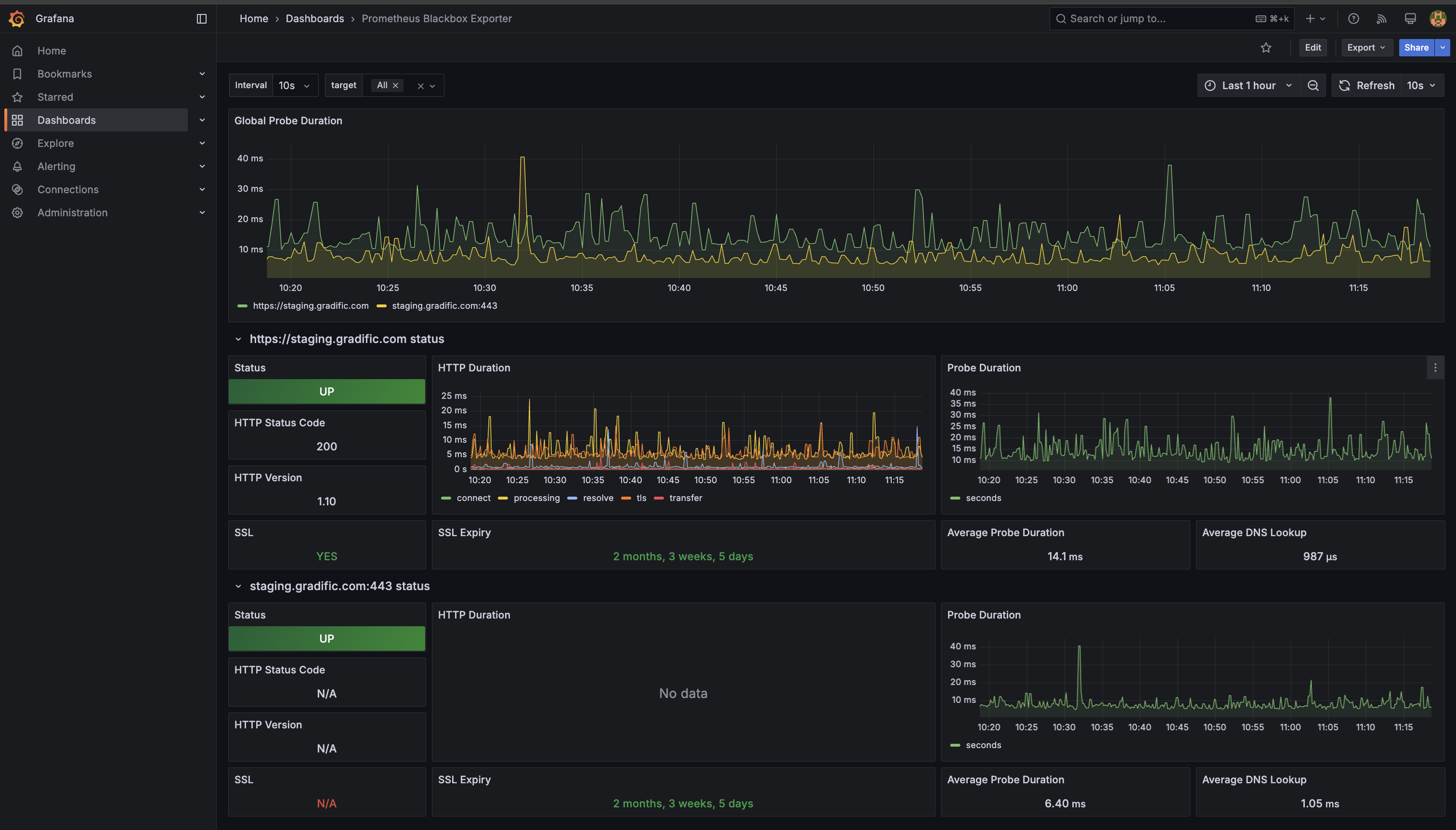This screenshot has width=1456, height=830.
Task: Go to Dashboards breadcrumb
Action: click(314, 19)
